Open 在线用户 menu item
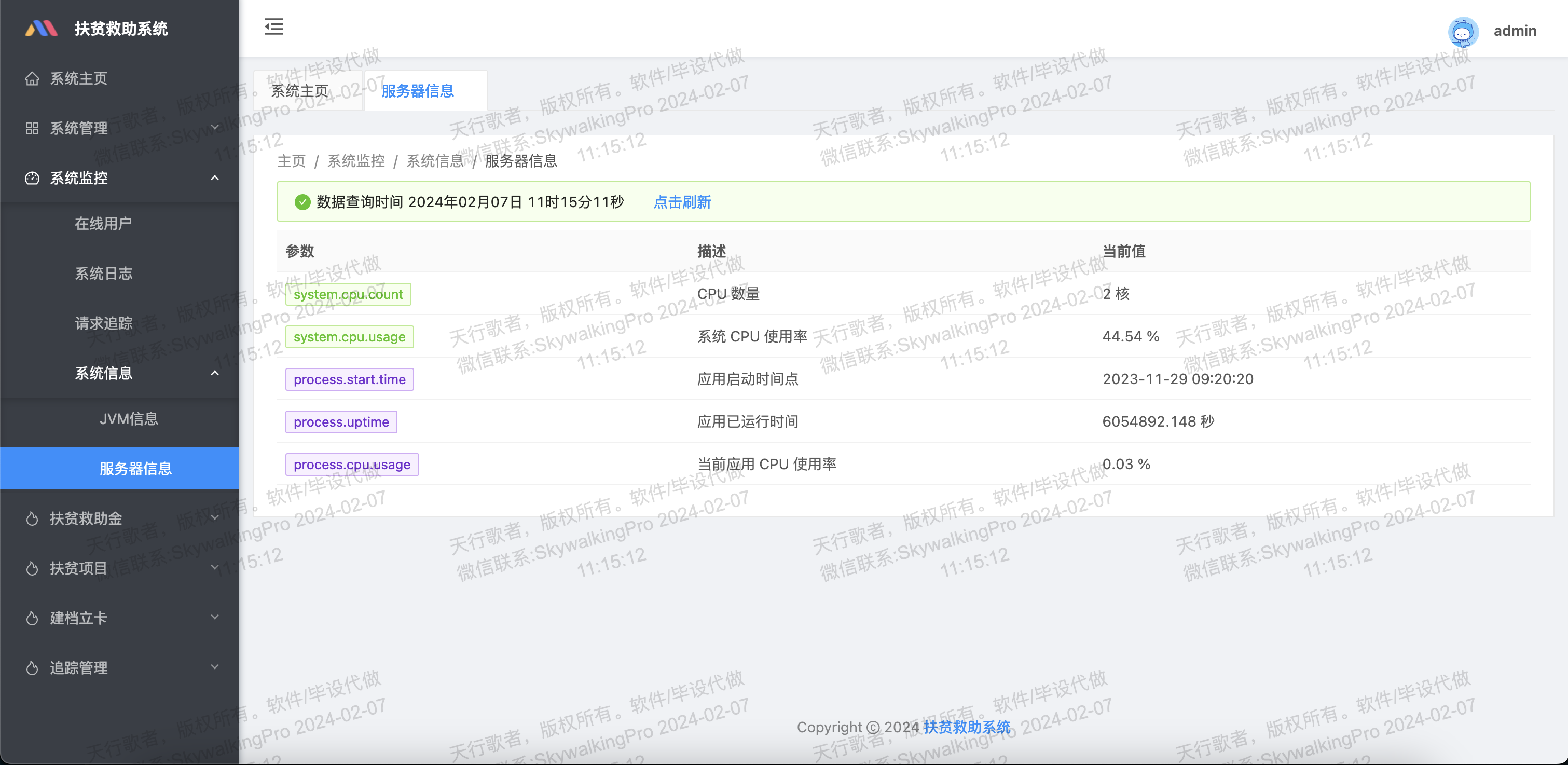Image resolution: width=1568 pixels, height=765 pixels. click(x=119, y=224)
